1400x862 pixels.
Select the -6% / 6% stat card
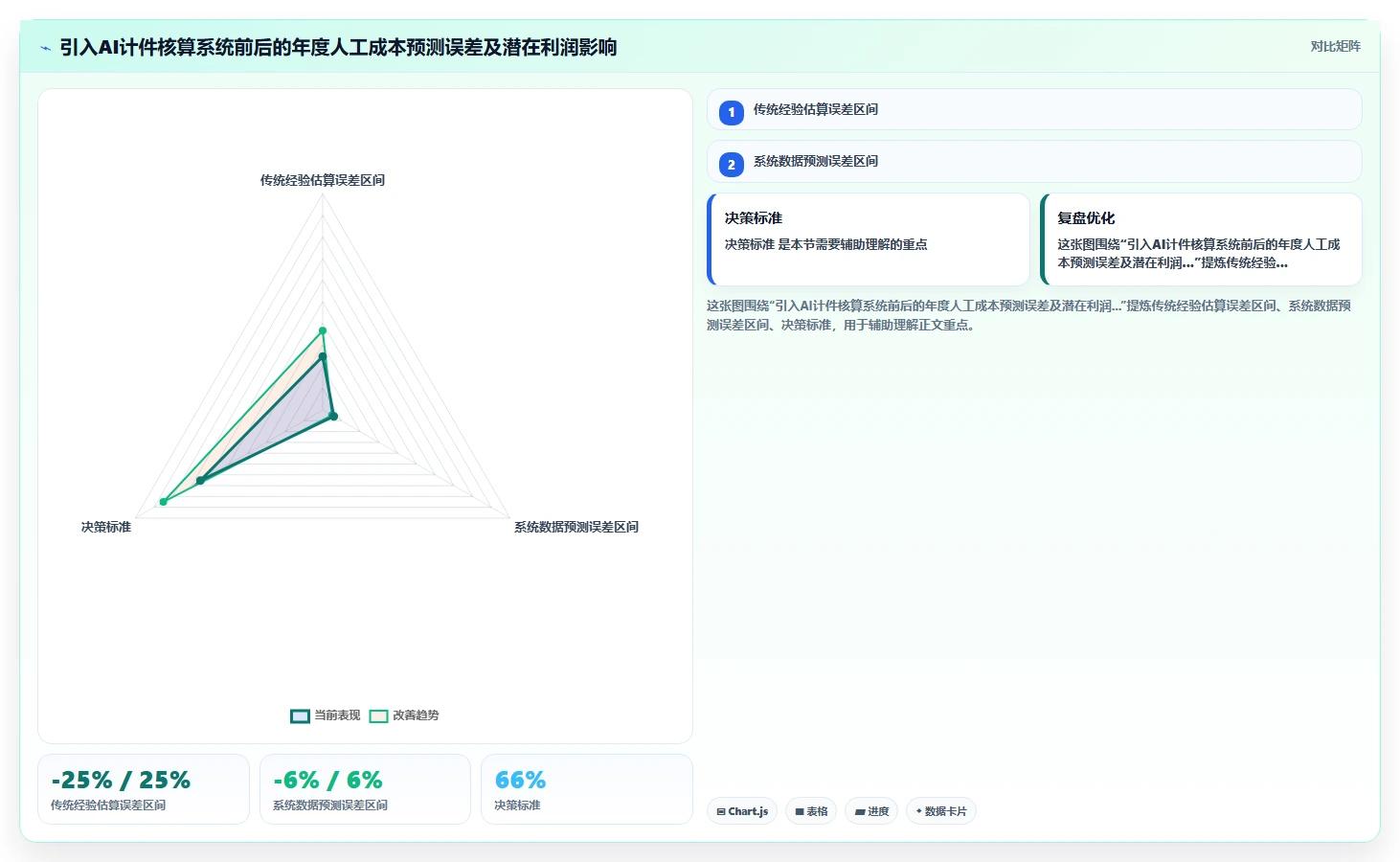(x=365, y=789)
